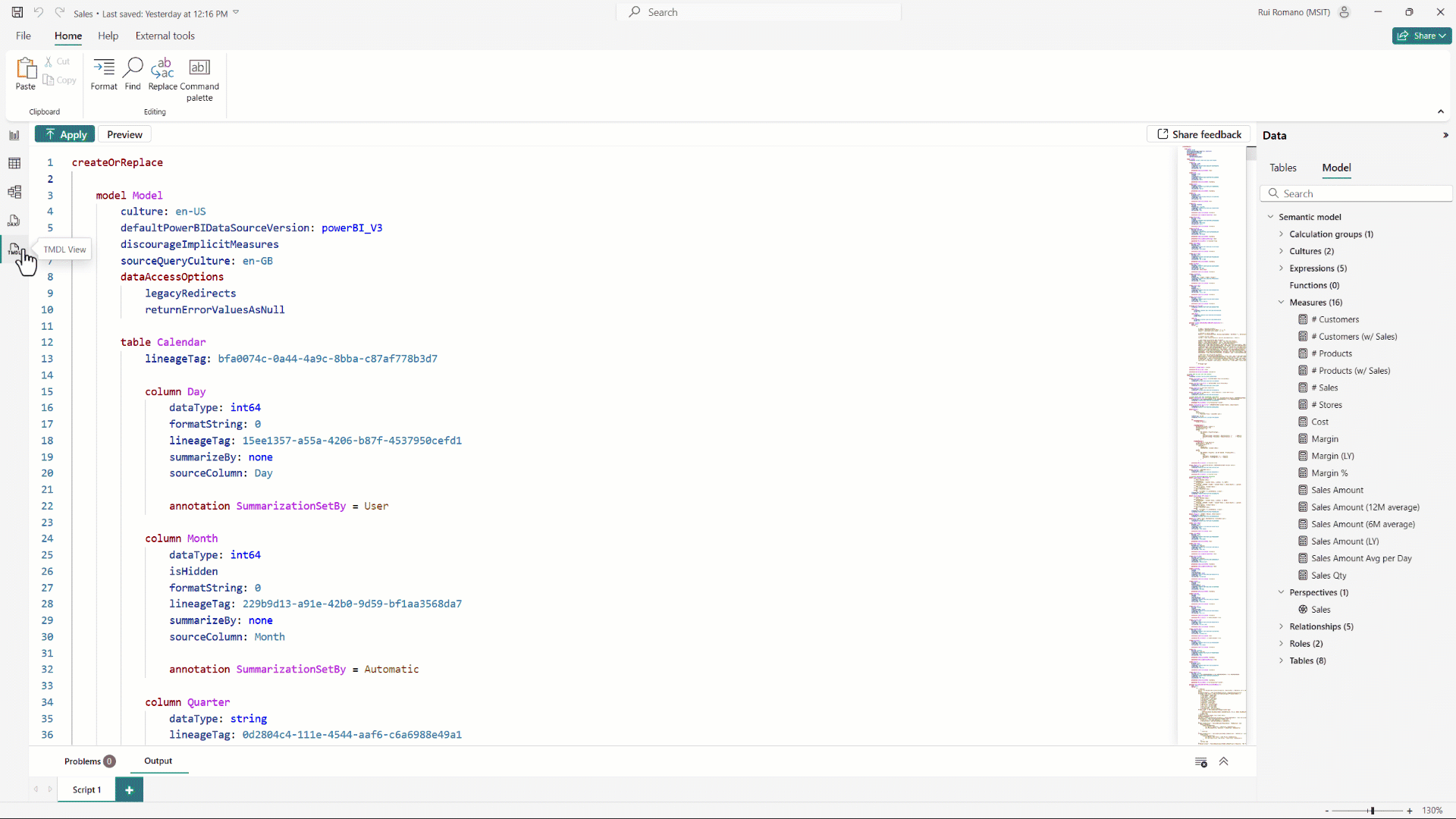Open Table view from left sidebar
Image resolution: width=1456 pixels, height=819 pixels.
(14, 163)
